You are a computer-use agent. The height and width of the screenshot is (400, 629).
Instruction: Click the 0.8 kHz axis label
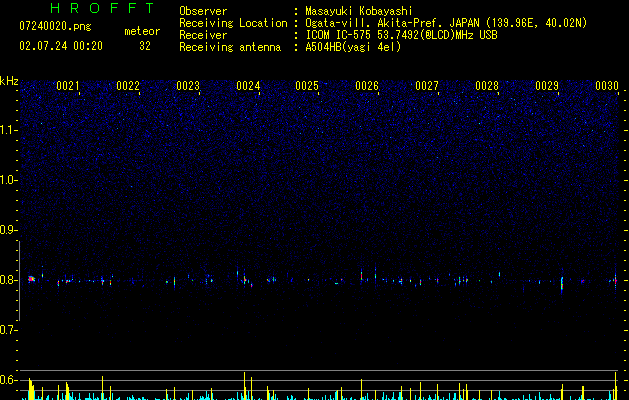pyautogui.click(x=8, y=280)
